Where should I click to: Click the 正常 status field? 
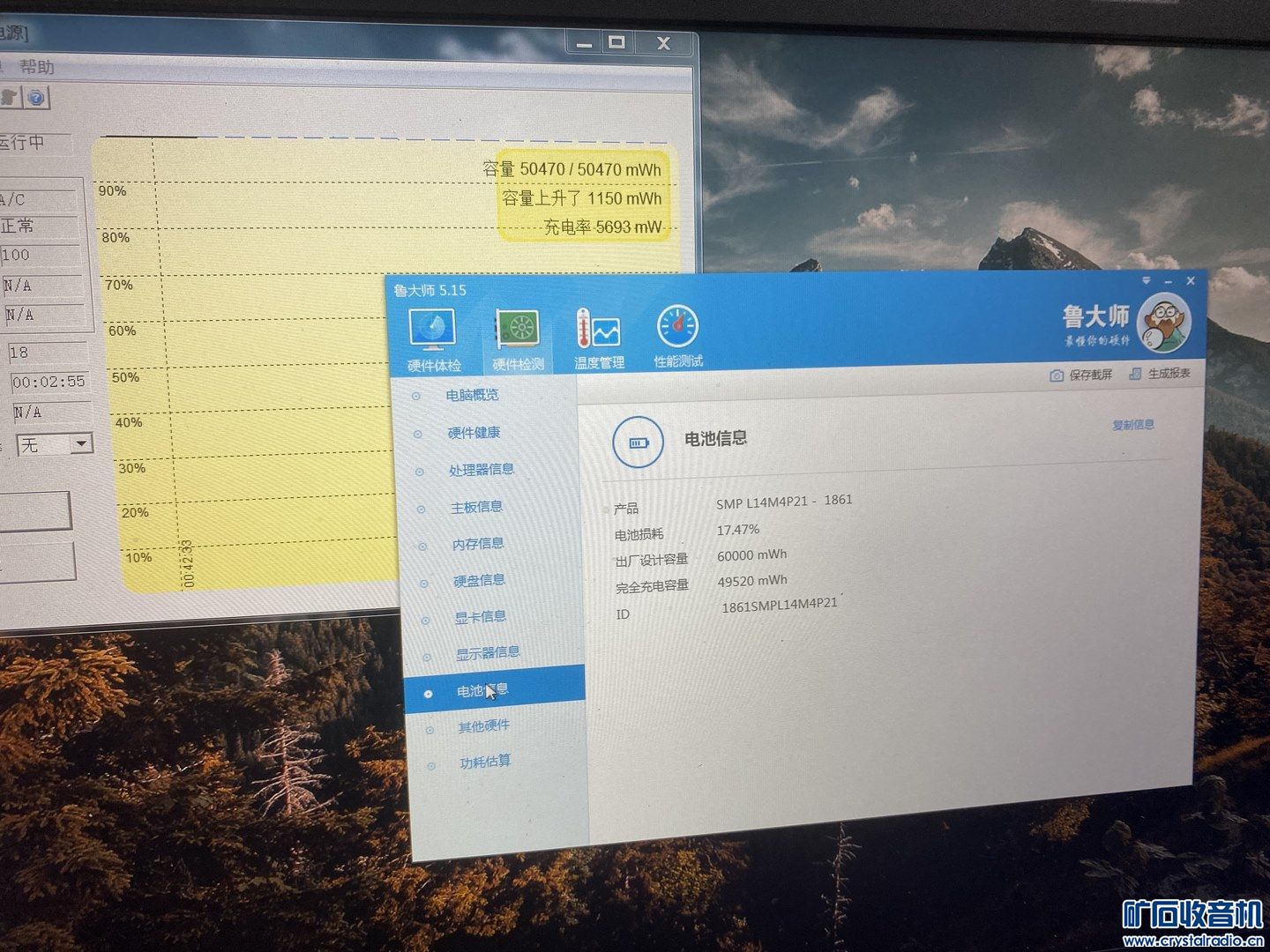click(39, 226)
